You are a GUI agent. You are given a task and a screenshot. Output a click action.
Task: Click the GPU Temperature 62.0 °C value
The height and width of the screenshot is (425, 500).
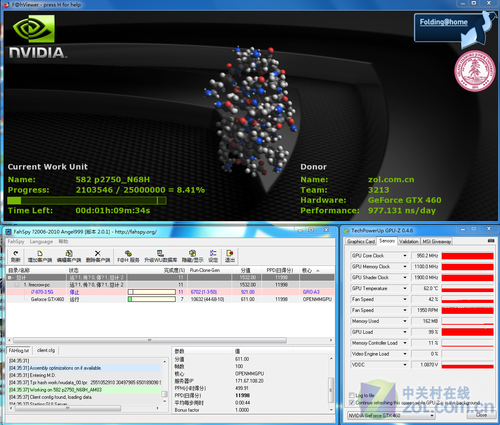pyautogui.click(x=426, y=288)
